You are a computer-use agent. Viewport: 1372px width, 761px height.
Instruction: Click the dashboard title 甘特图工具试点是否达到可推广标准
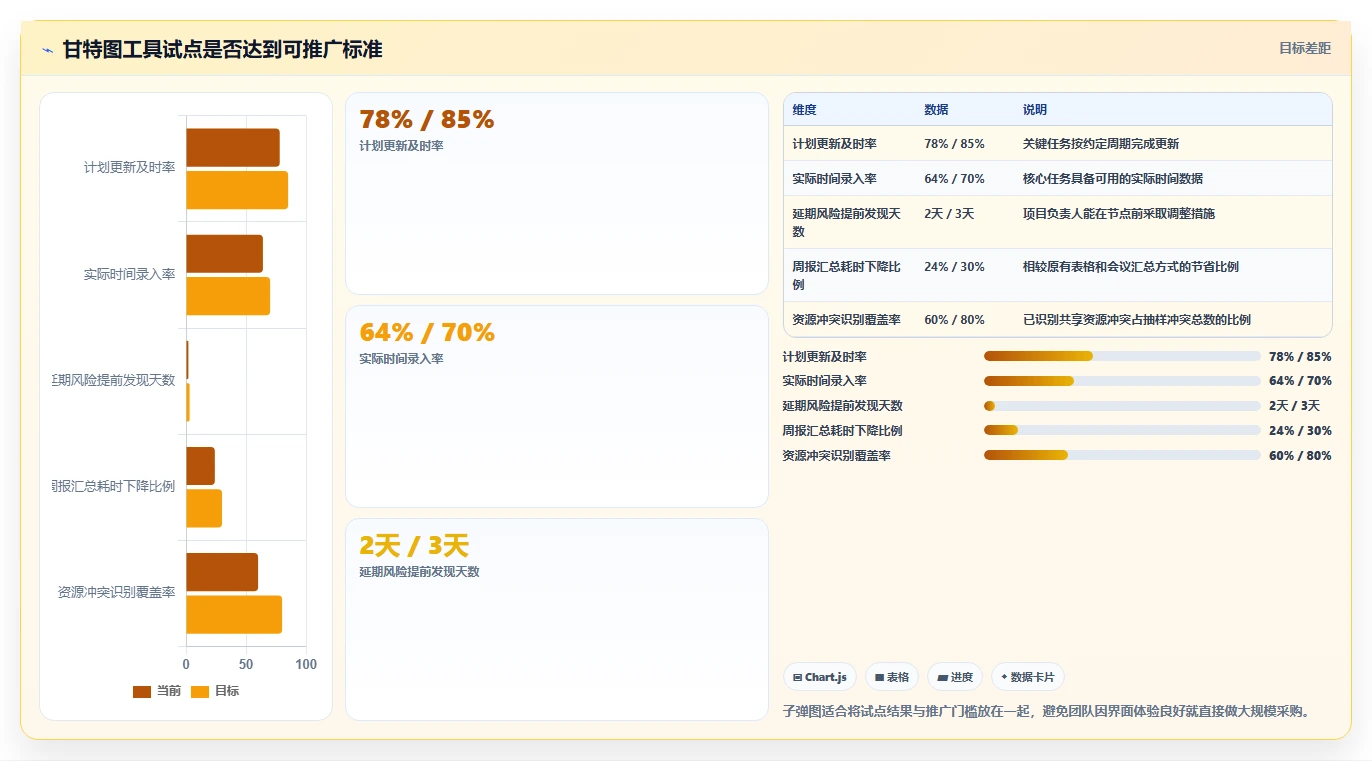pyautogui.click(x=223, y=49)
